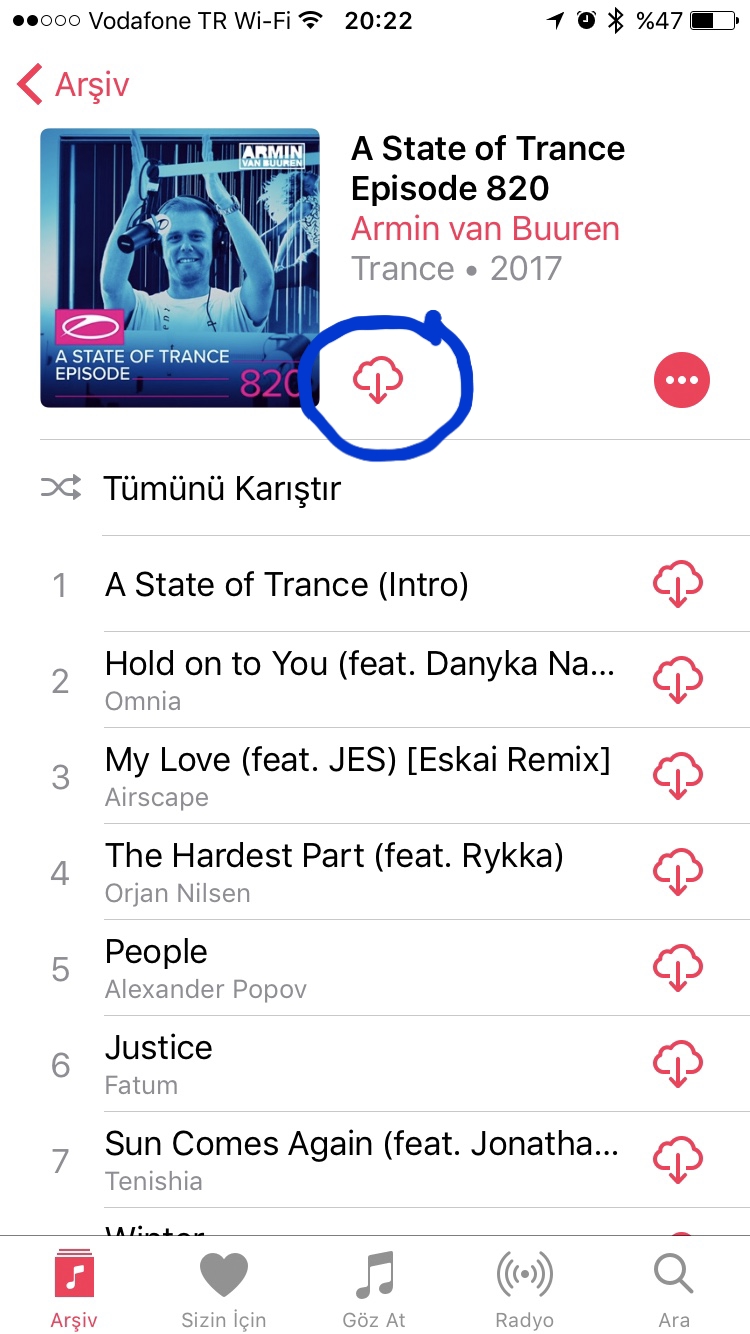Go back to Arşiv with chevron
The height and width of the screenshot is (1334, 750).
click(x=73, y=84)
